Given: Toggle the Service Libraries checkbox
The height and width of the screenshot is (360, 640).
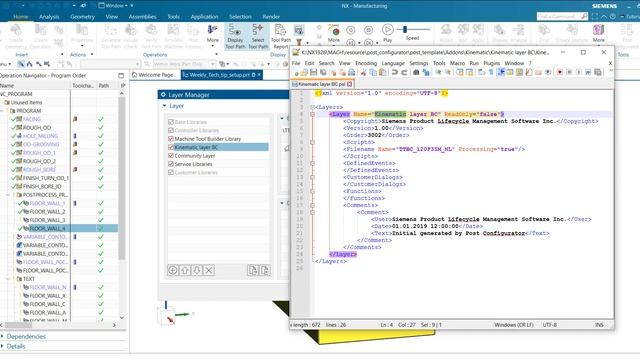Looking at the screenshot, I should tap(171, 164).
